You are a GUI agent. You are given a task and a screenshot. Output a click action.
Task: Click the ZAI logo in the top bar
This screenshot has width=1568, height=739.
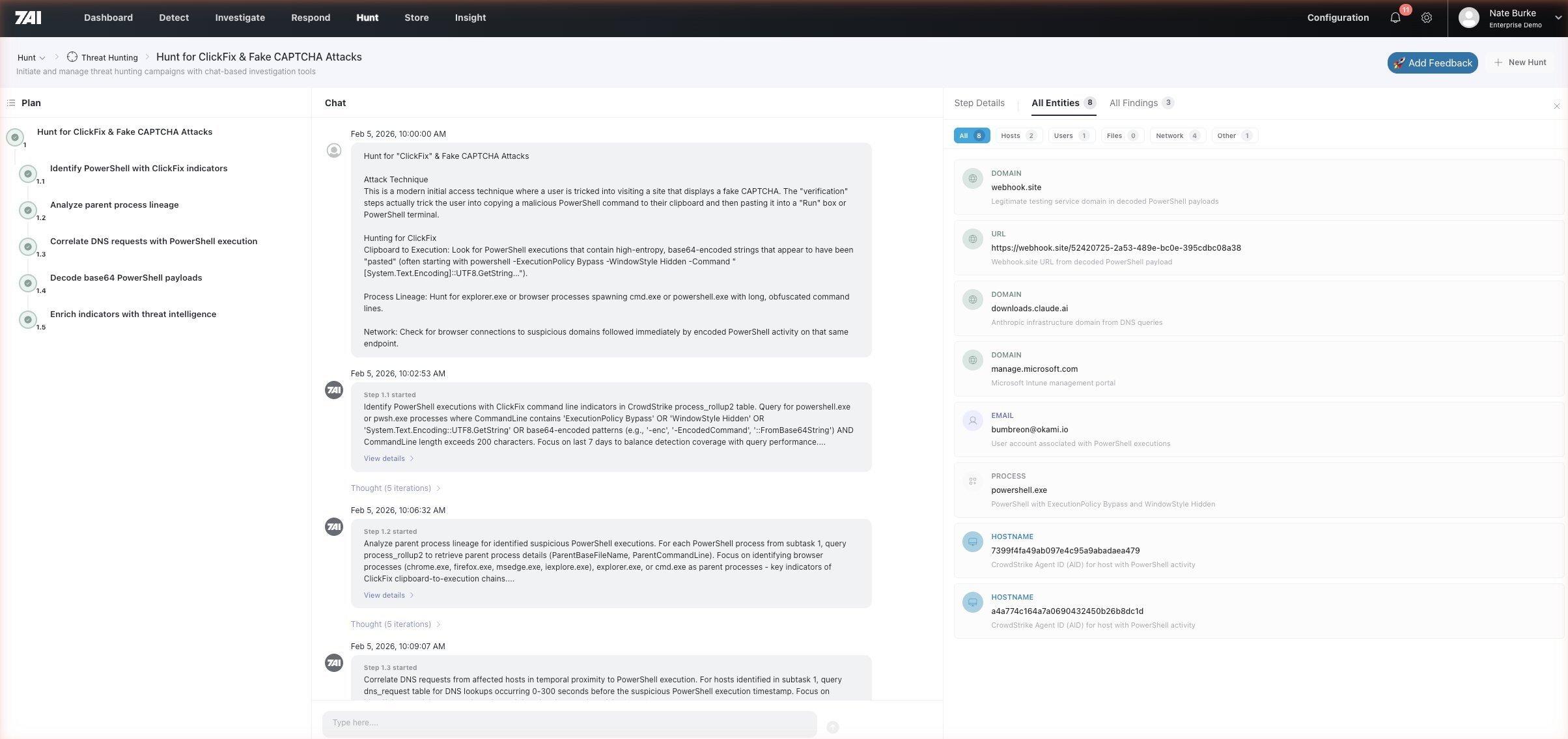point(27,17)
